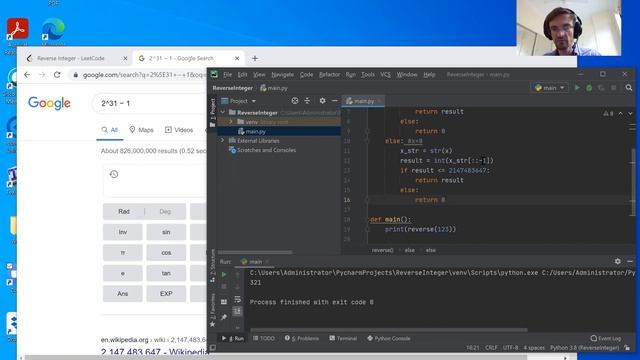Screen dimensions: 640x360
Task: Open Search Everywhere magnifier in PyCharm
Action: [x=629, y=88]
